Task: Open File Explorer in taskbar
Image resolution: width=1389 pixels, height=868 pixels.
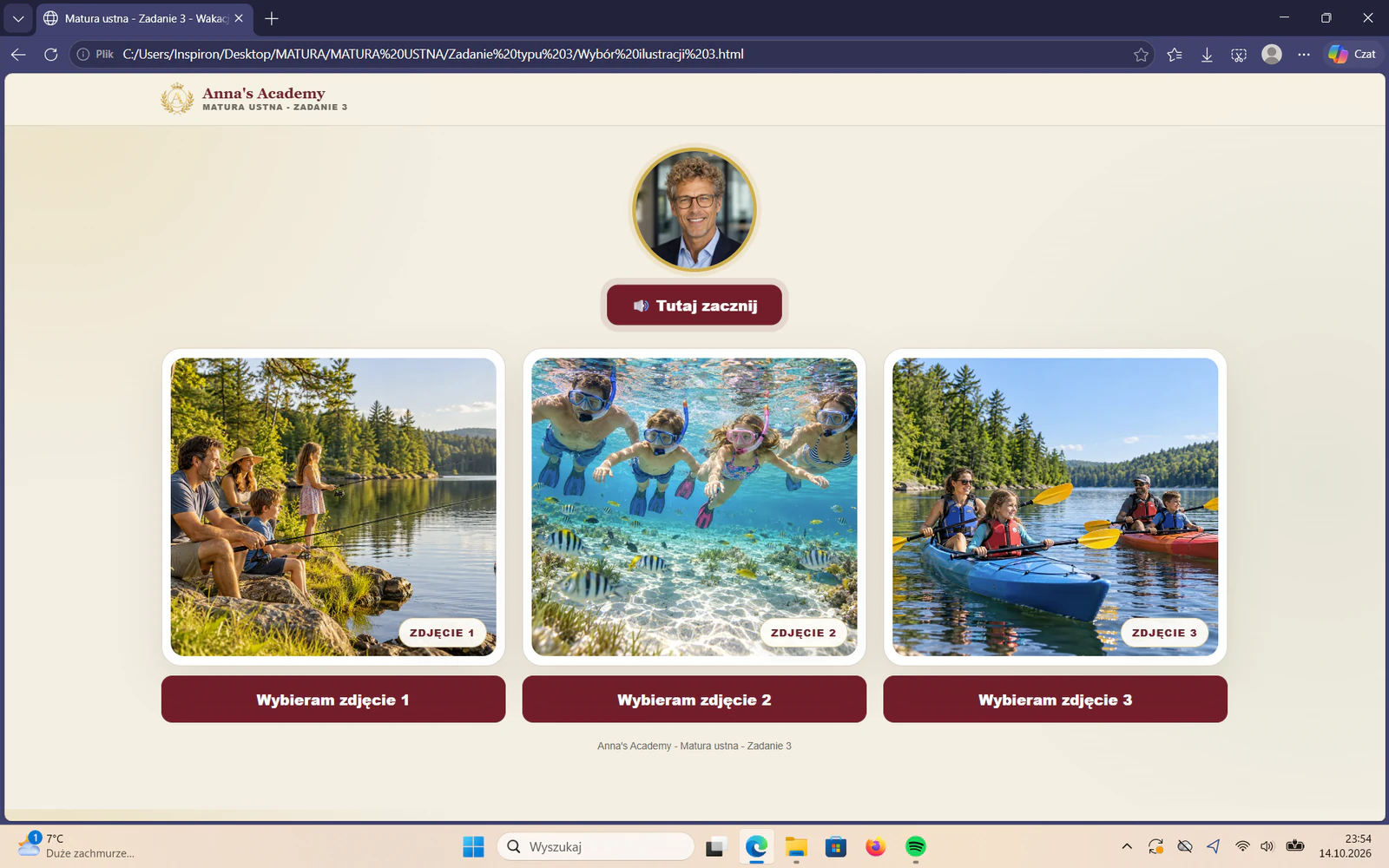Action: 796,846
